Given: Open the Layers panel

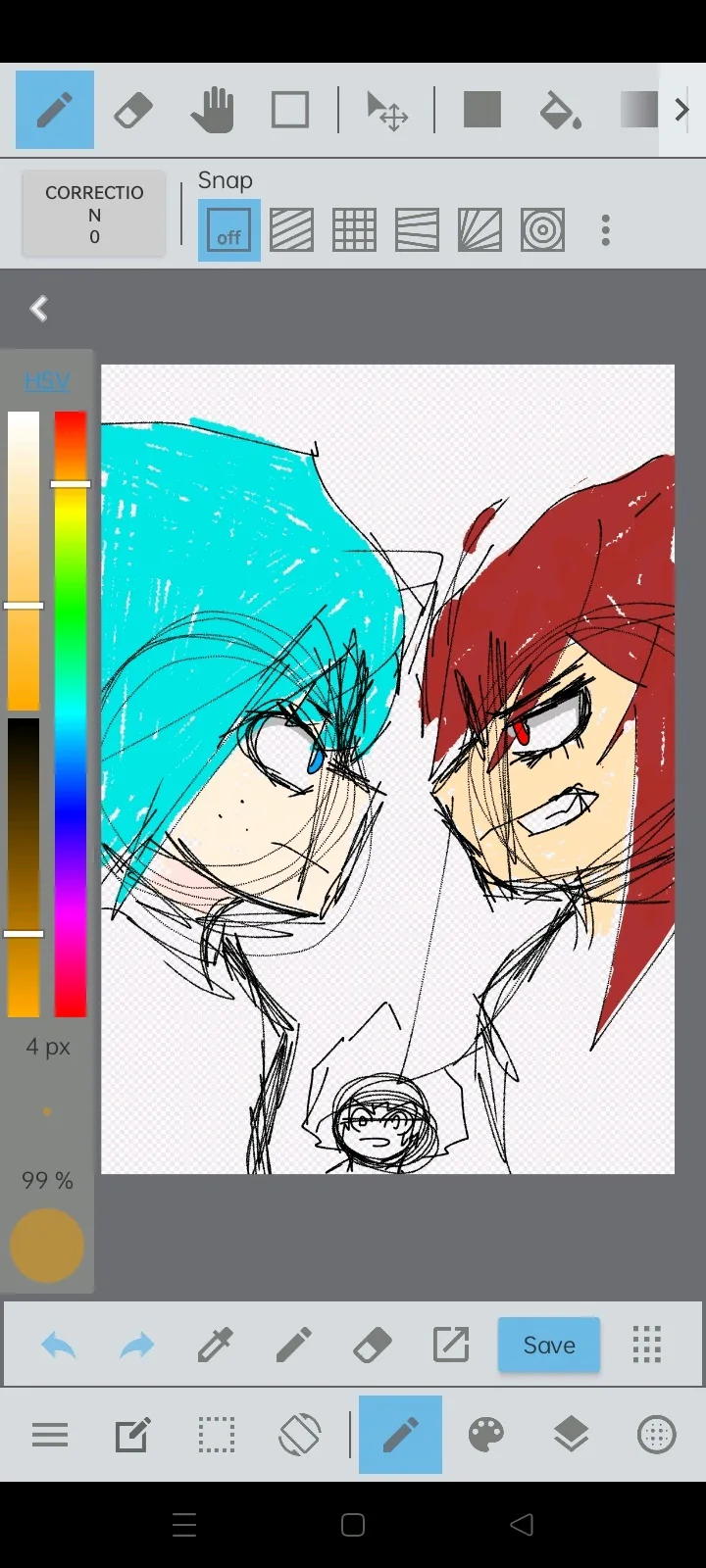Looking at the screenshot, I should pos(572,1436).
